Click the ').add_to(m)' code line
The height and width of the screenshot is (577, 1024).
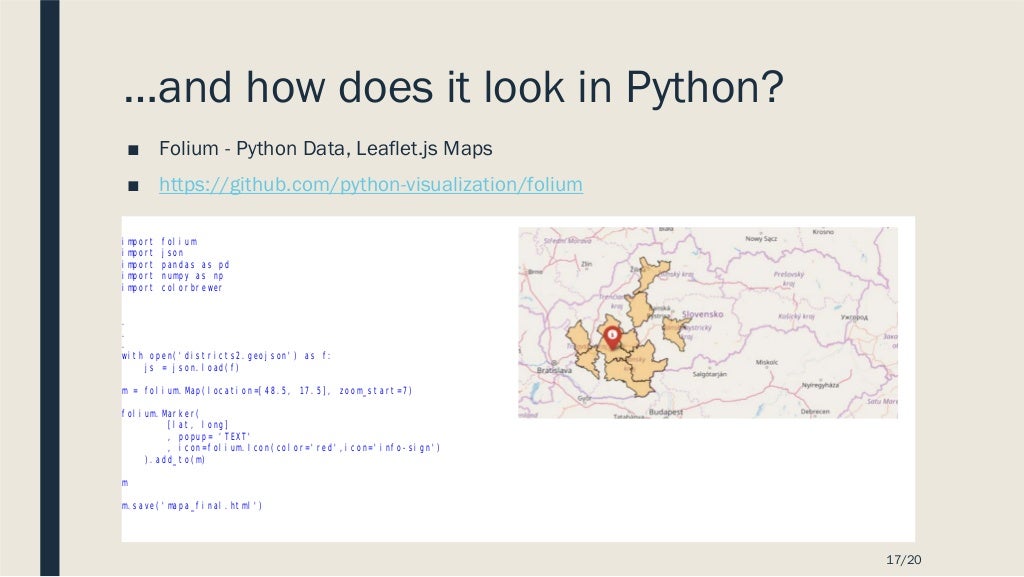pyautogui.click(x=175, y=460)
